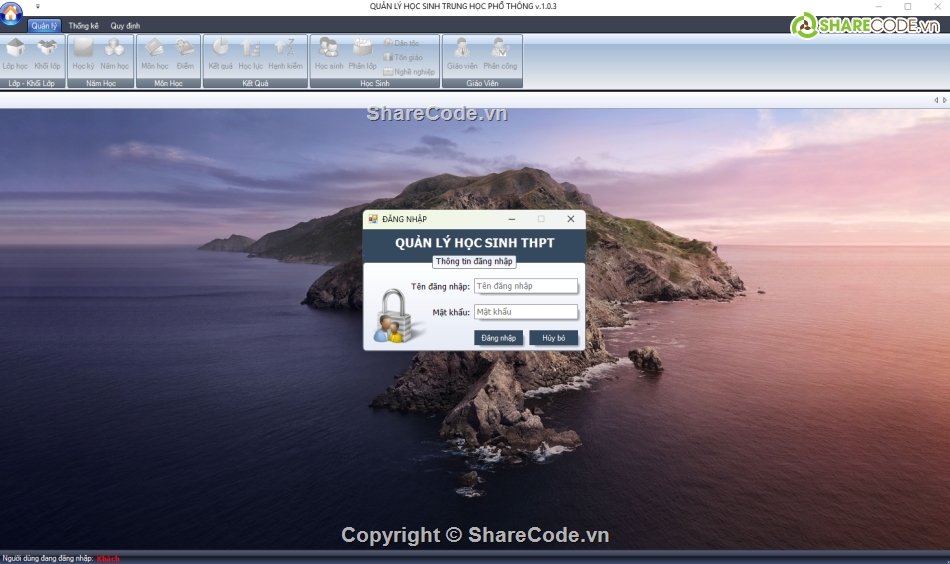
Task: Switch to the Thống kê tab
Action: 84,25
